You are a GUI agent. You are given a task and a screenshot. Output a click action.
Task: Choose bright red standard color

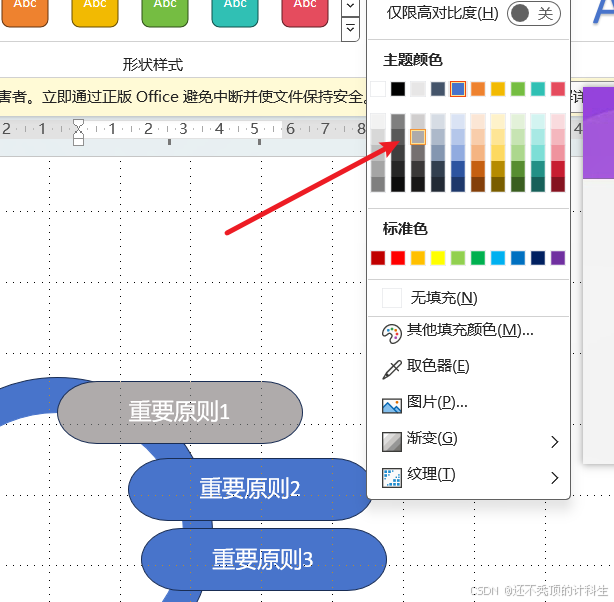point(398,258)
